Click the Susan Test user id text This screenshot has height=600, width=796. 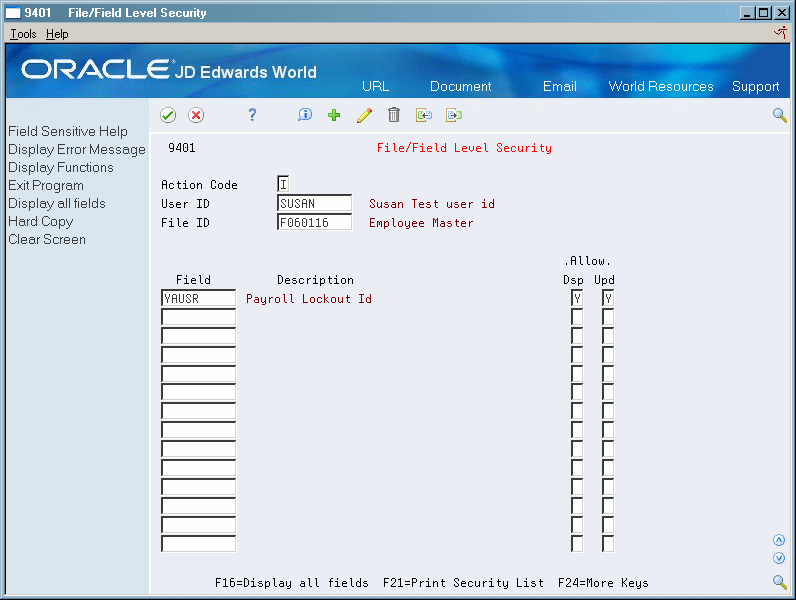tap(432, 204)
